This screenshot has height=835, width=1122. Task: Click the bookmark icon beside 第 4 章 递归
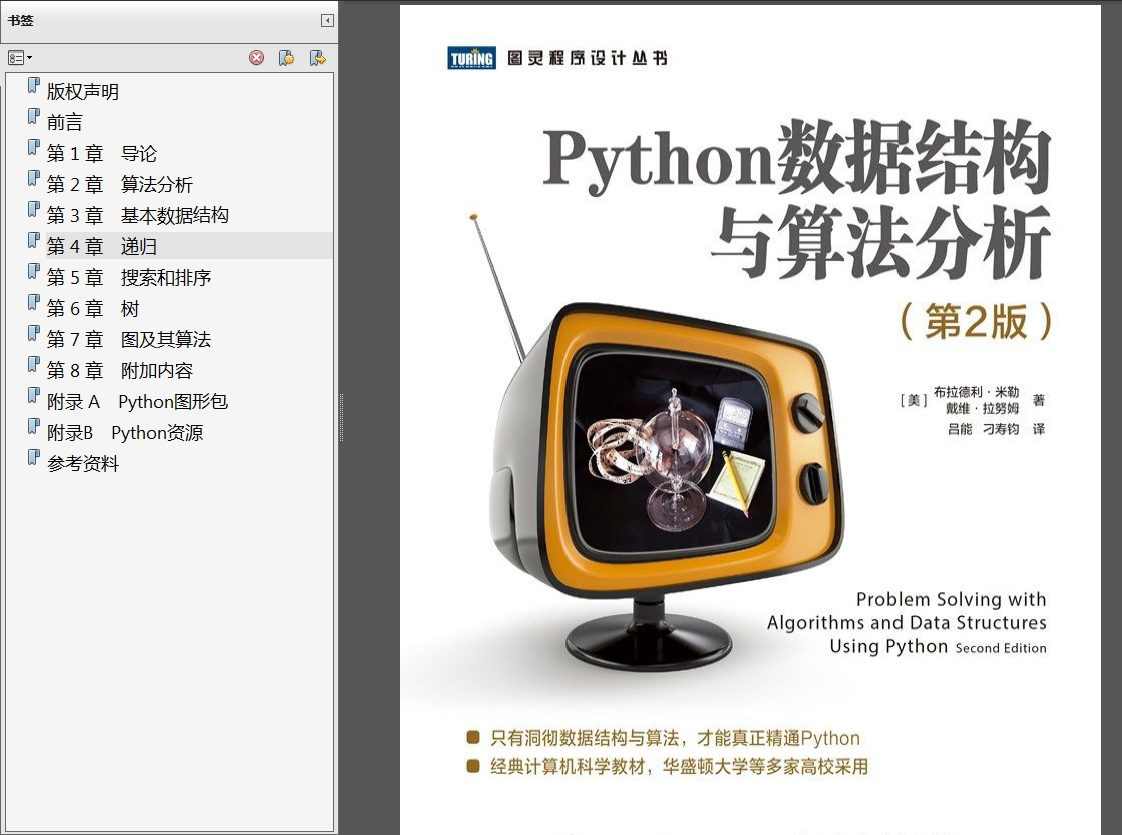point(34,240)
